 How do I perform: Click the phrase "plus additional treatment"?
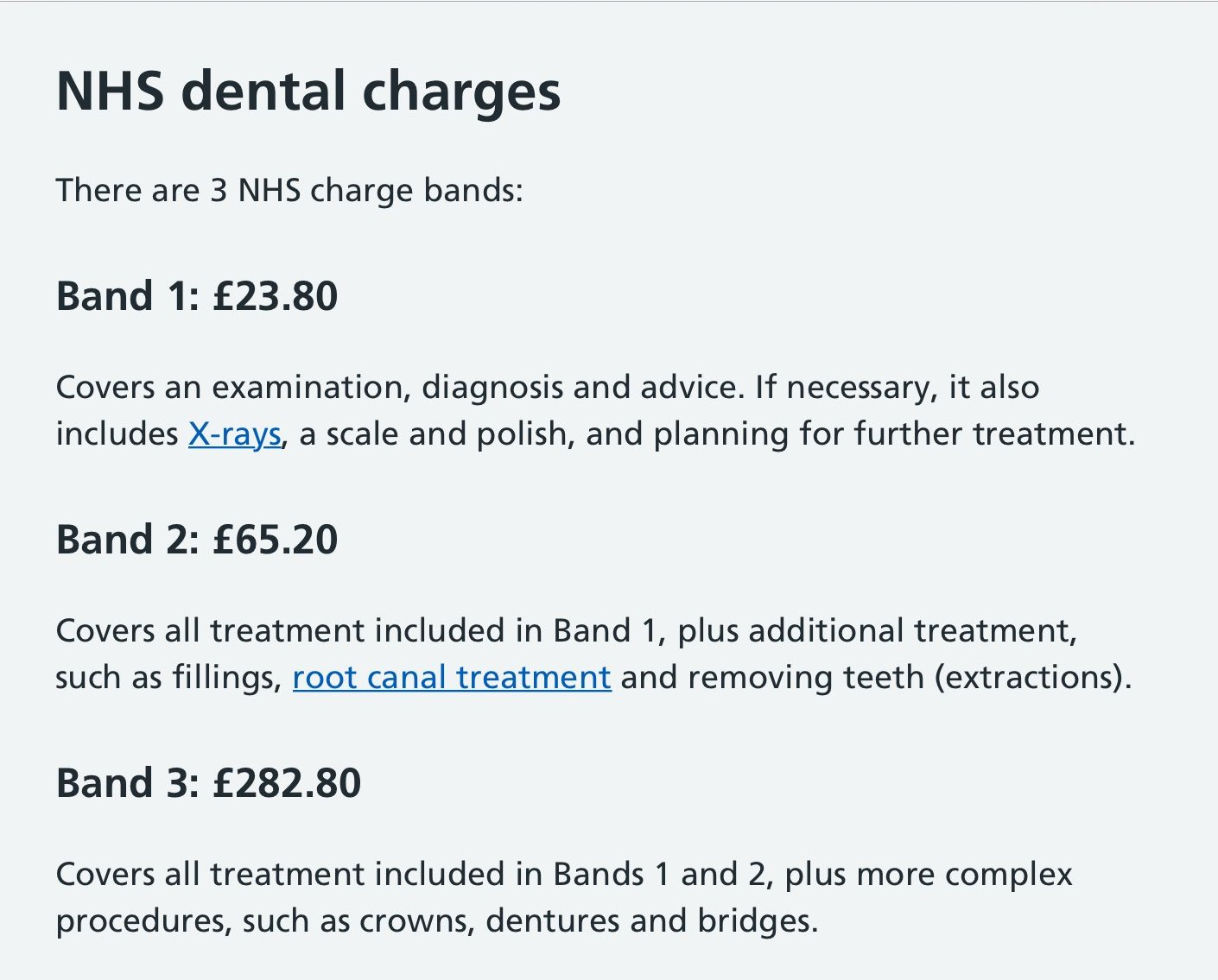[x=877, y=630]
